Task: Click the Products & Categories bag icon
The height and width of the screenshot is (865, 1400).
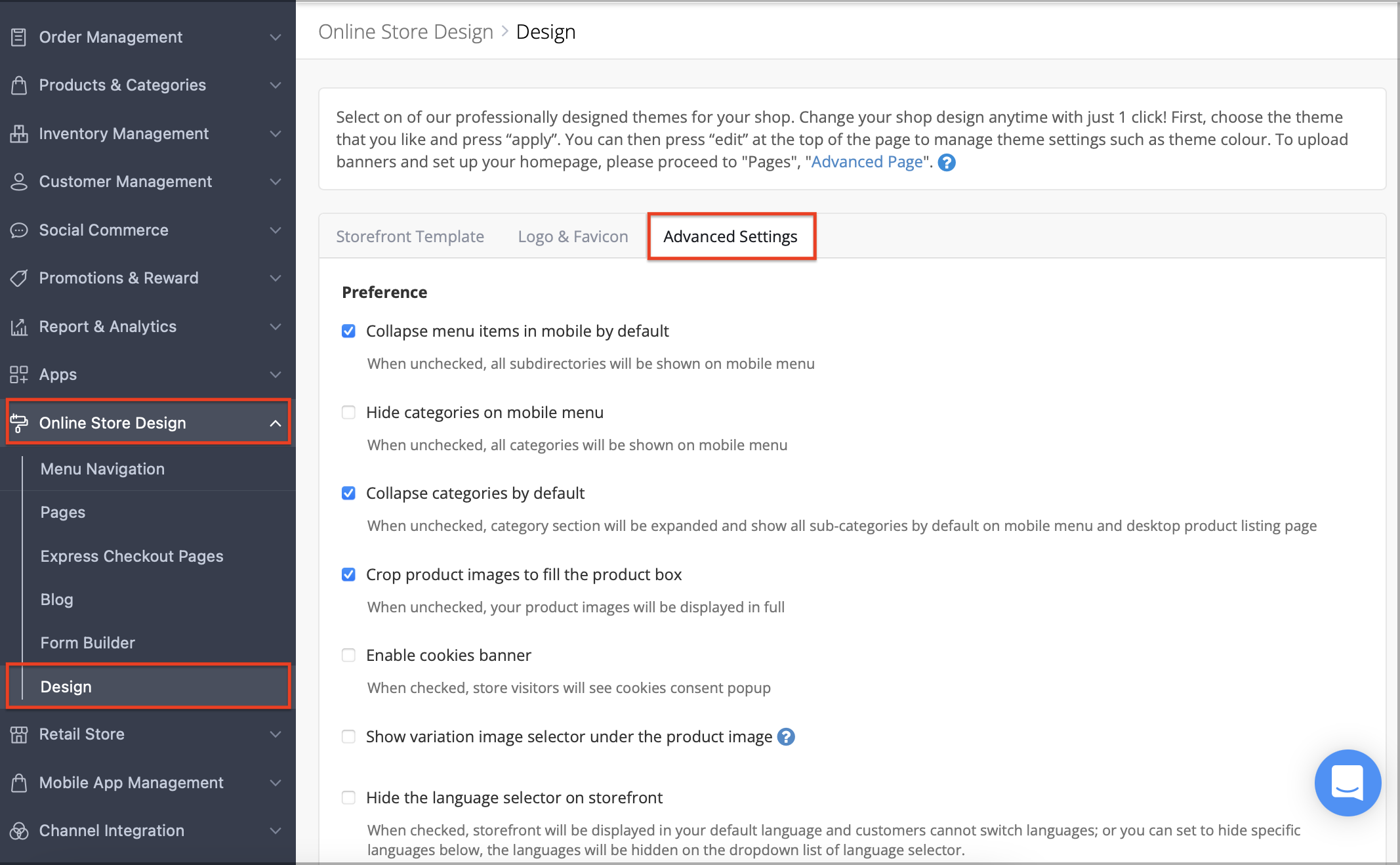Action: pos(19,85)
